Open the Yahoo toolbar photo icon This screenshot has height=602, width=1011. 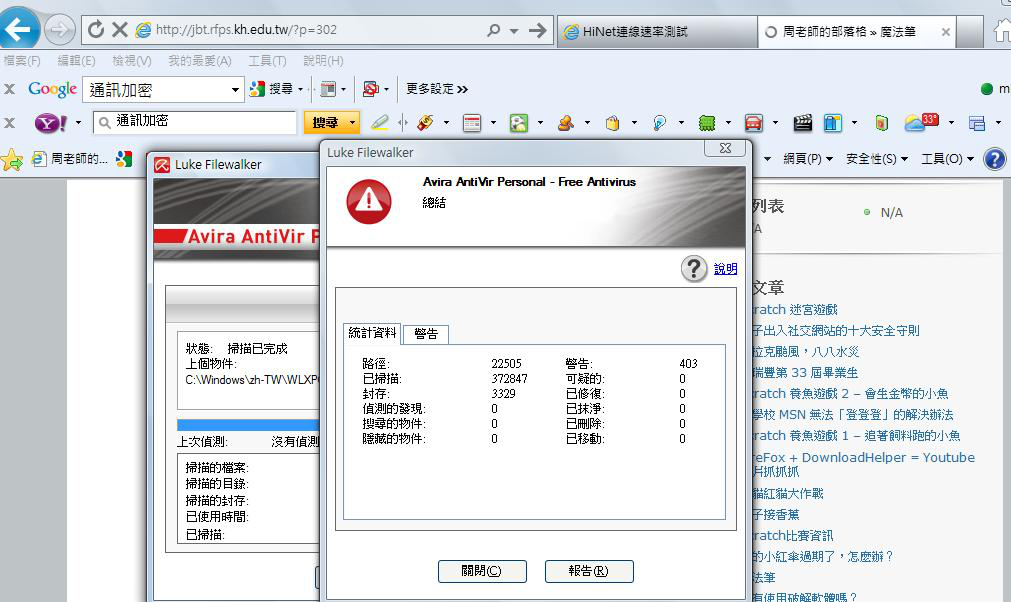point(518,122)
